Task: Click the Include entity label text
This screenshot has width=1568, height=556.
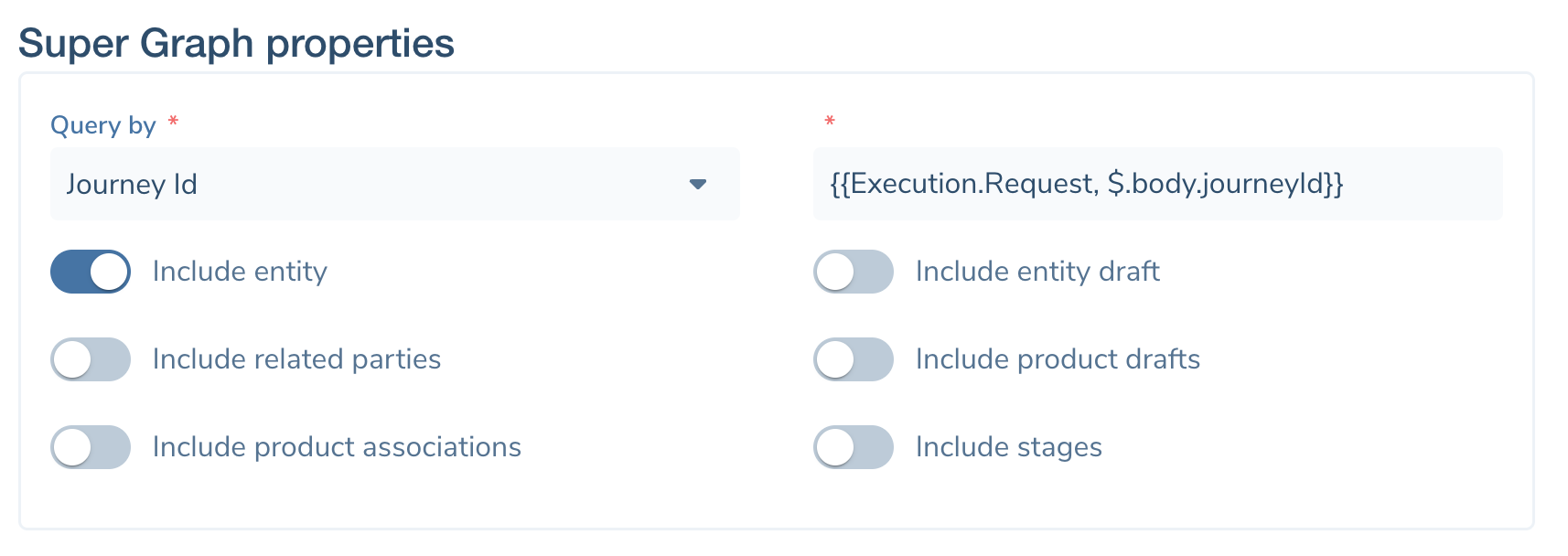Action: (x=240, y=271)
